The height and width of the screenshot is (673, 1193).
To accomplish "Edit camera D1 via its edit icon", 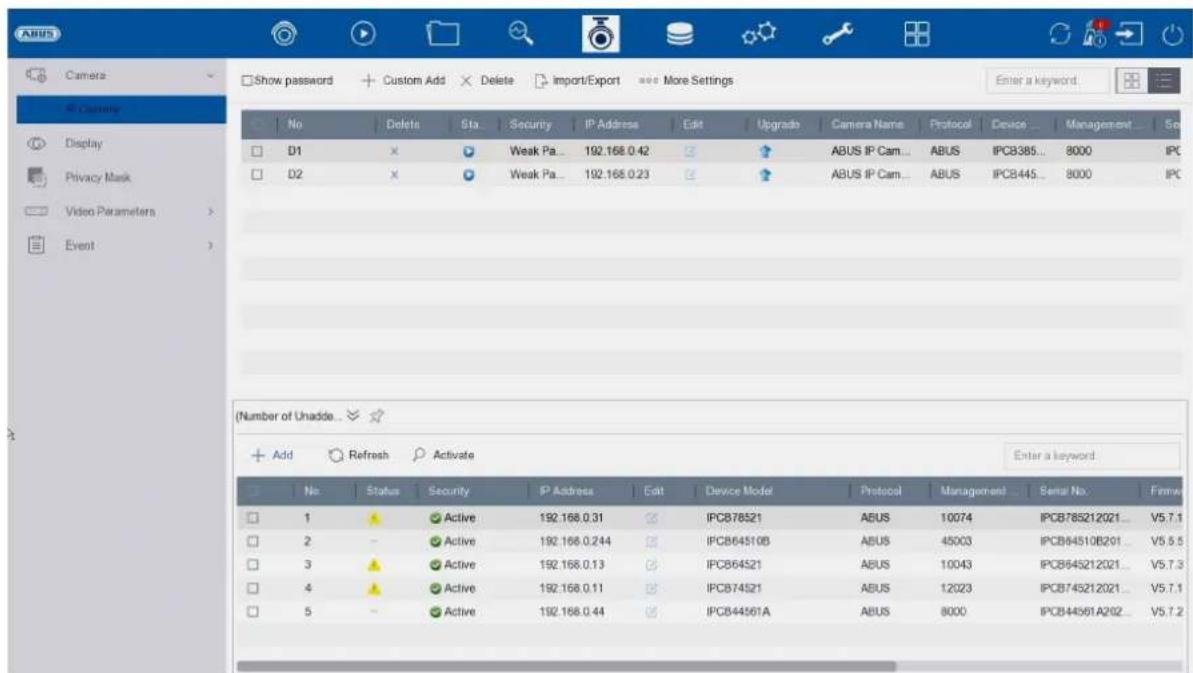I will click(690, 151).
